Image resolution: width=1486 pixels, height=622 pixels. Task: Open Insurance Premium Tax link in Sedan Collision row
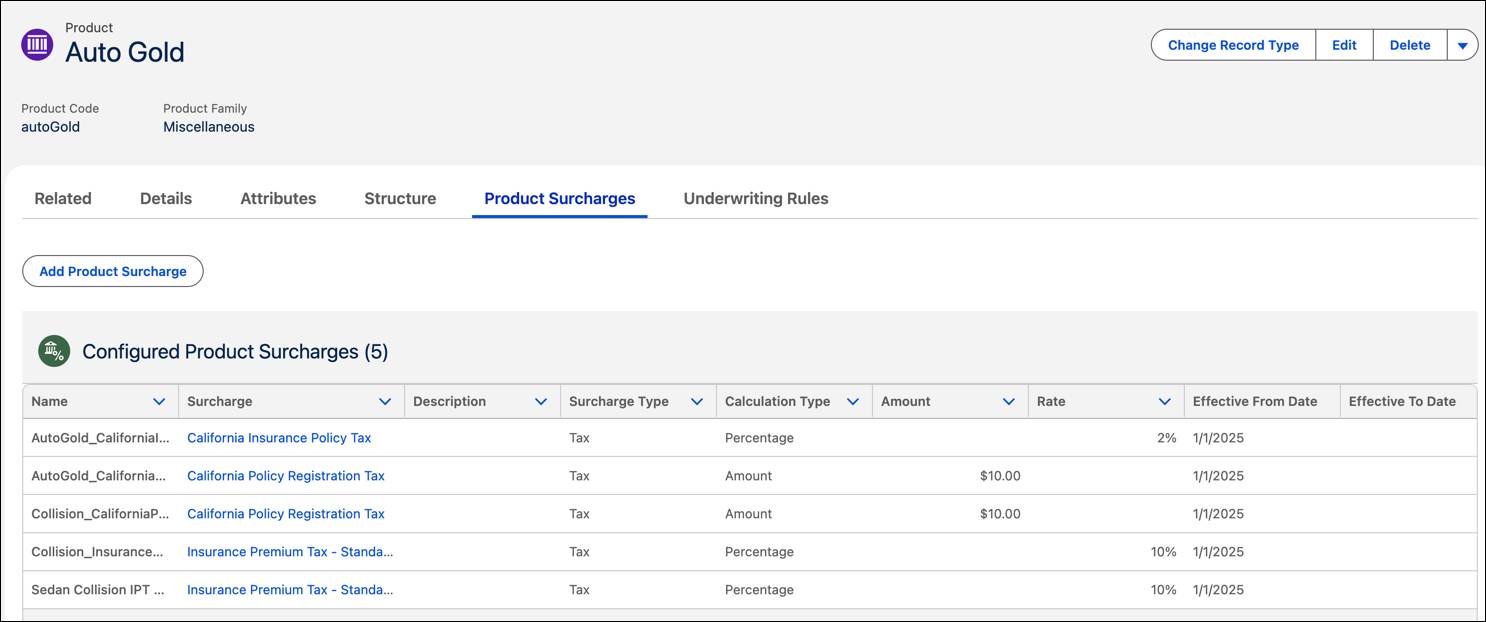pos(290,590)
